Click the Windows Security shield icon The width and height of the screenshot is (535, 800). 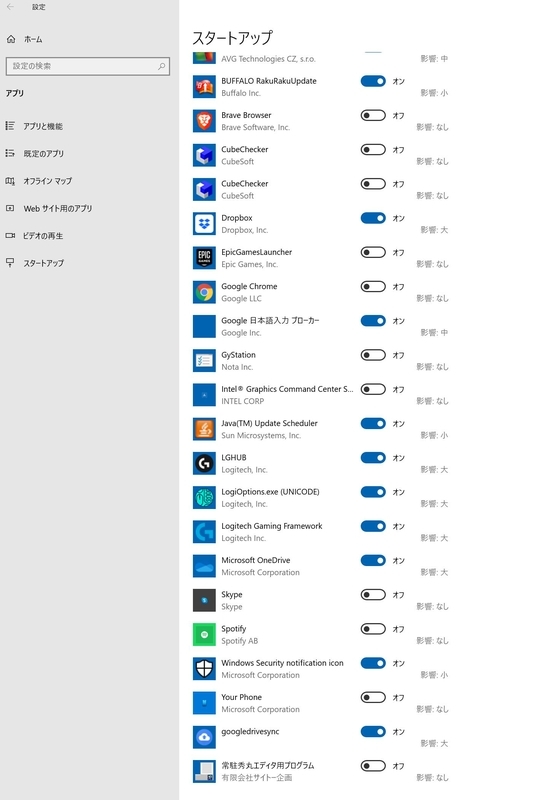204,668
